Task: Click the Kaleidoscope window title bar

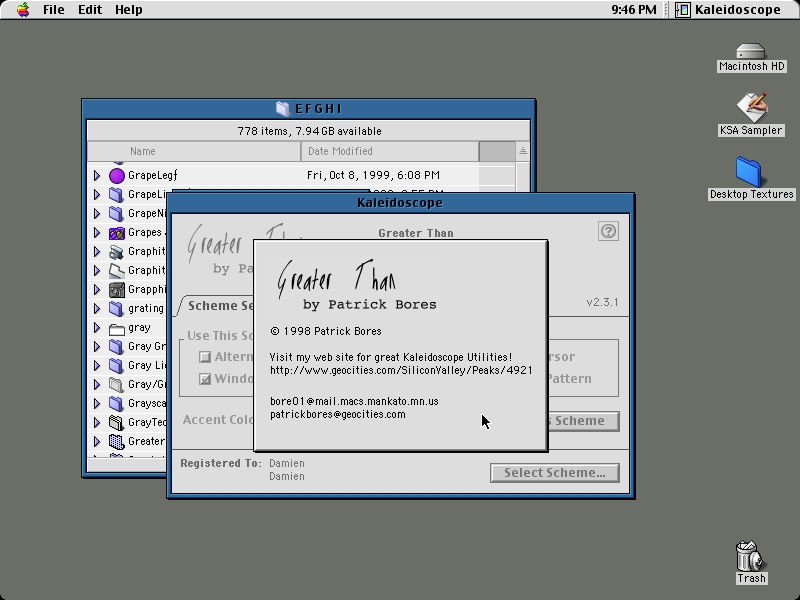Action: tap(401, 203)
